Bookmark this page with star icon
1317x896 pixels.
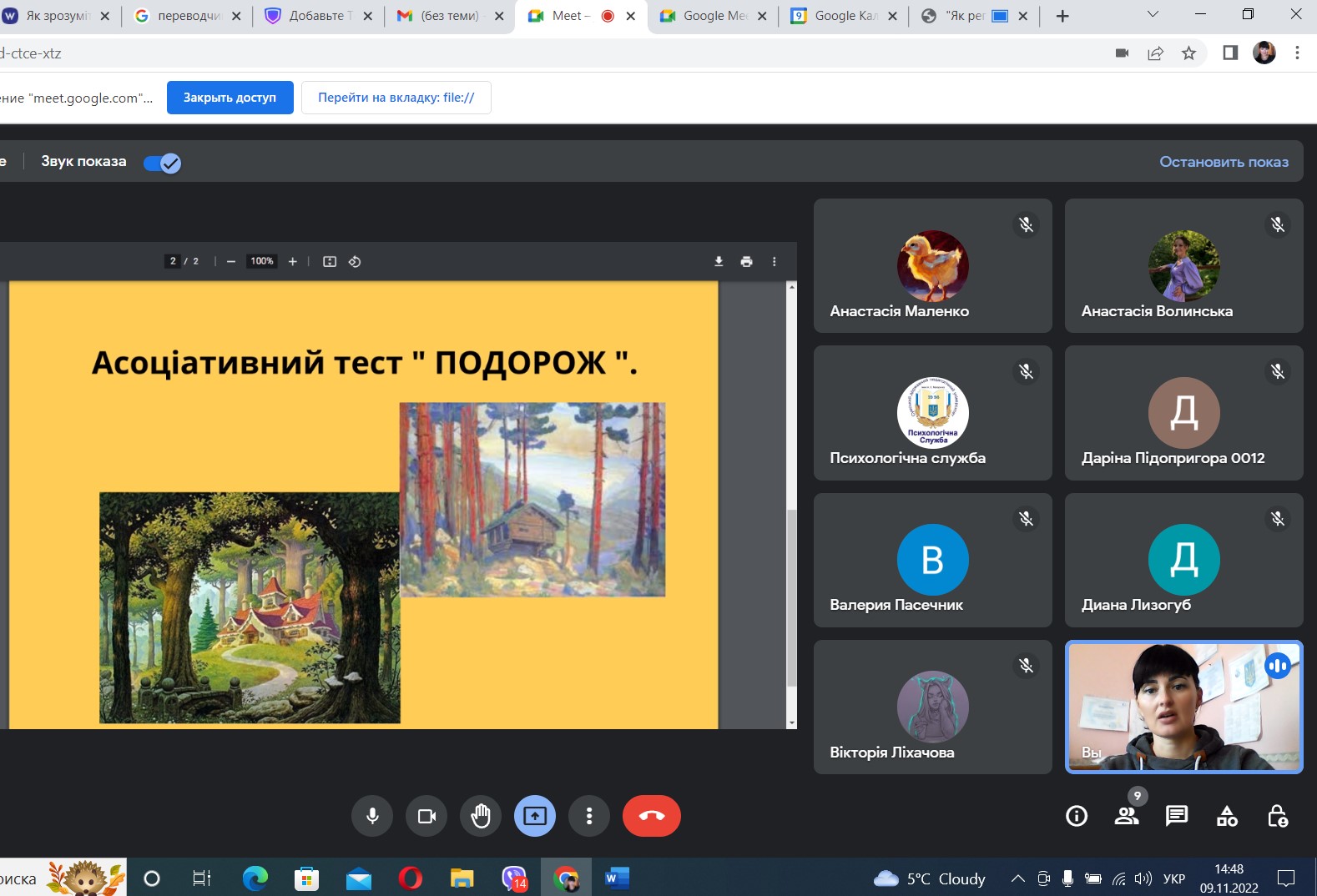(1189, 53)
